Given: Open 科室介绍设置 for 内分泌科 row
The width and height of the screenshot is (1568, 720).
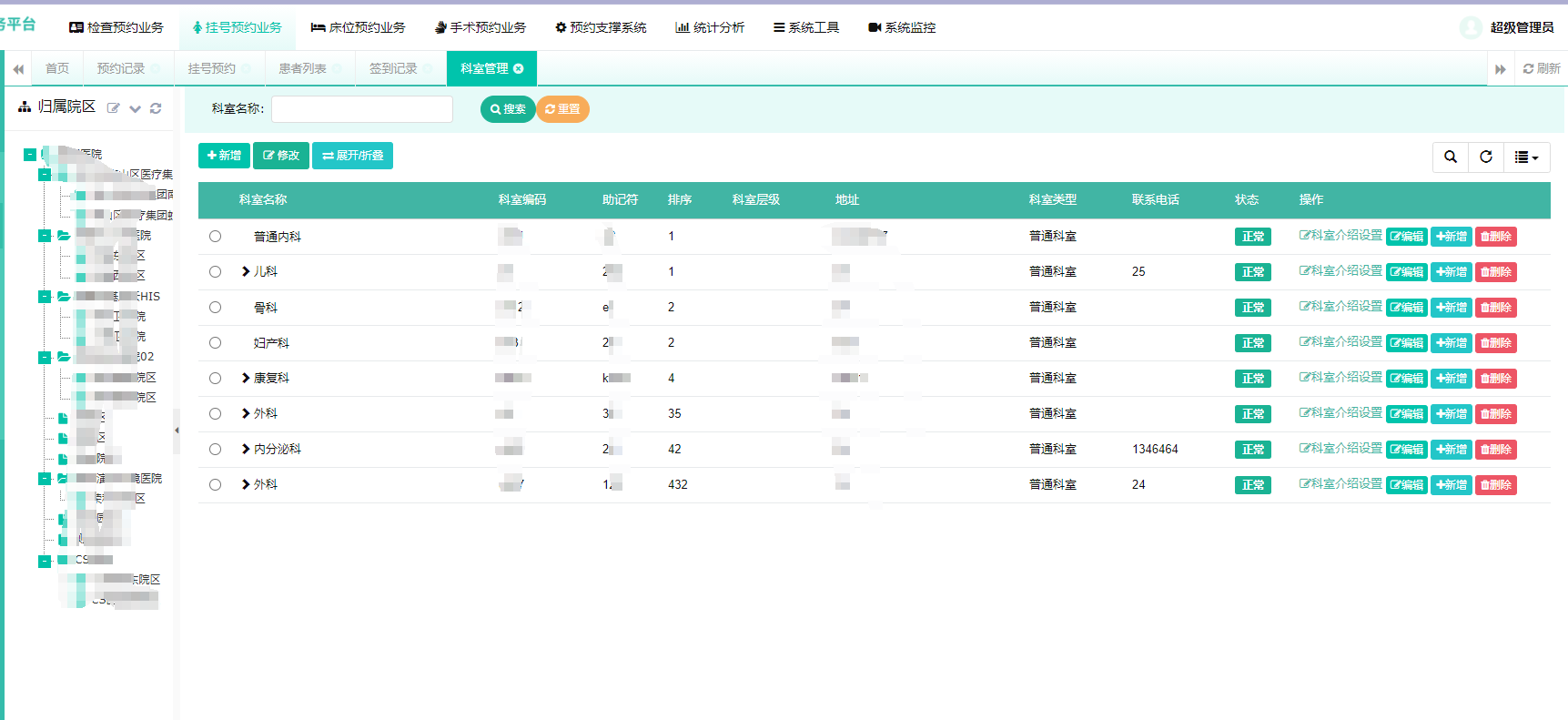Looking at the screenshot, I should click(x=1340, y=449).
